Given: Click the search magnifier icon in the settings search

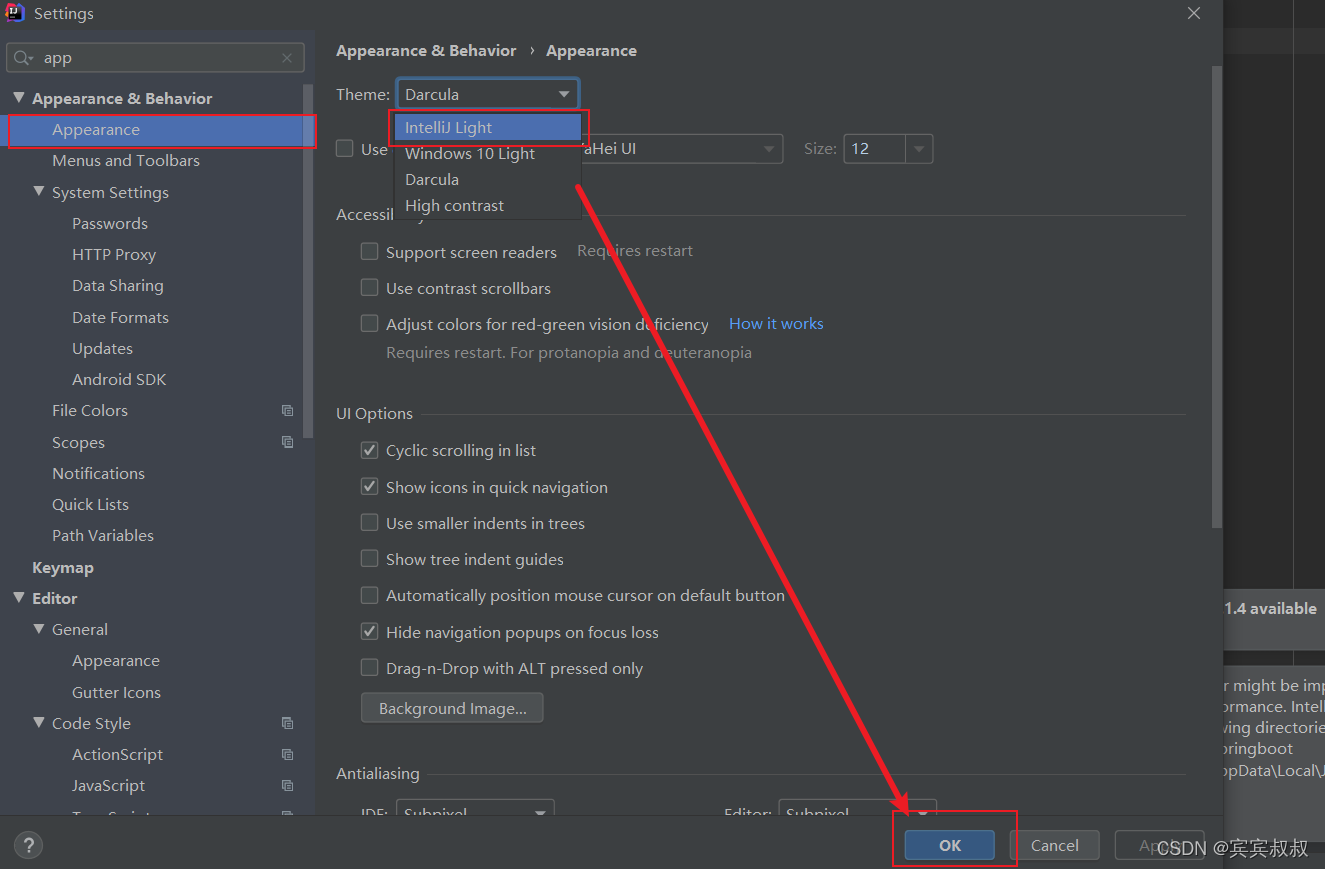Looking at the screenshot, I should [x=23, y=58].
